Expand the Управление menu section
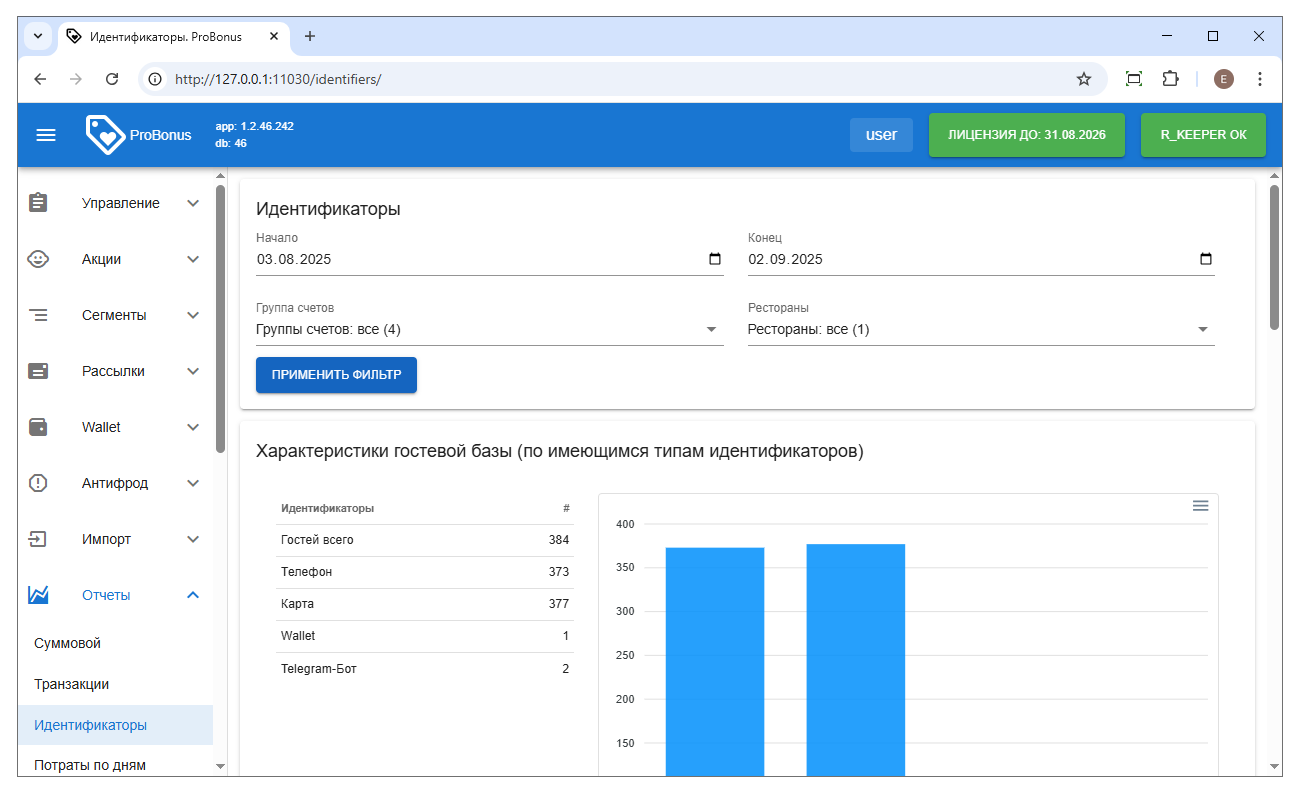 (193, 203)
